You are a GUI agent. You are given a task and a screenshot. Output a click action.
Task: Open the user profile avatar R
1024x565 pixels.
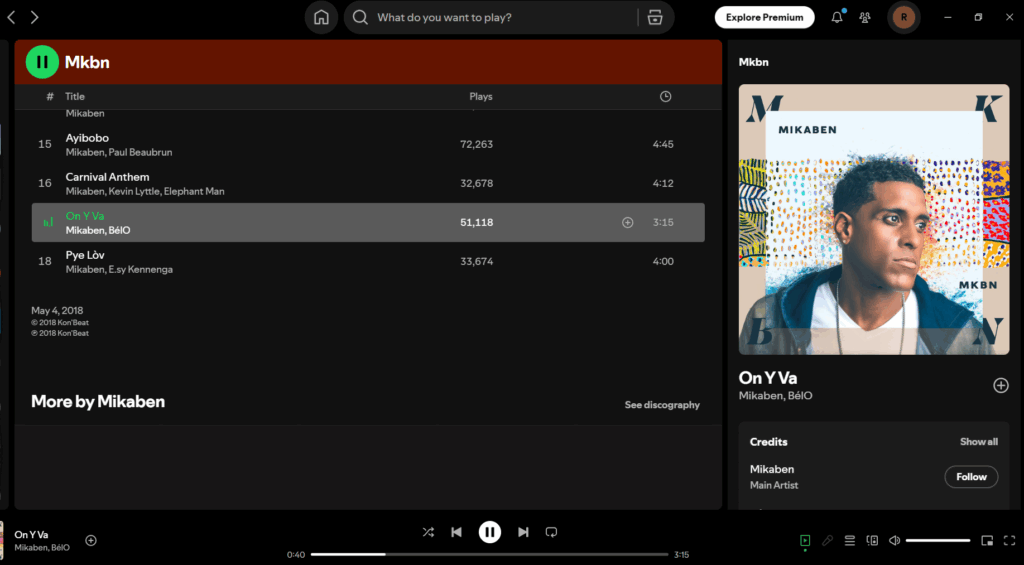pos(904,18)
